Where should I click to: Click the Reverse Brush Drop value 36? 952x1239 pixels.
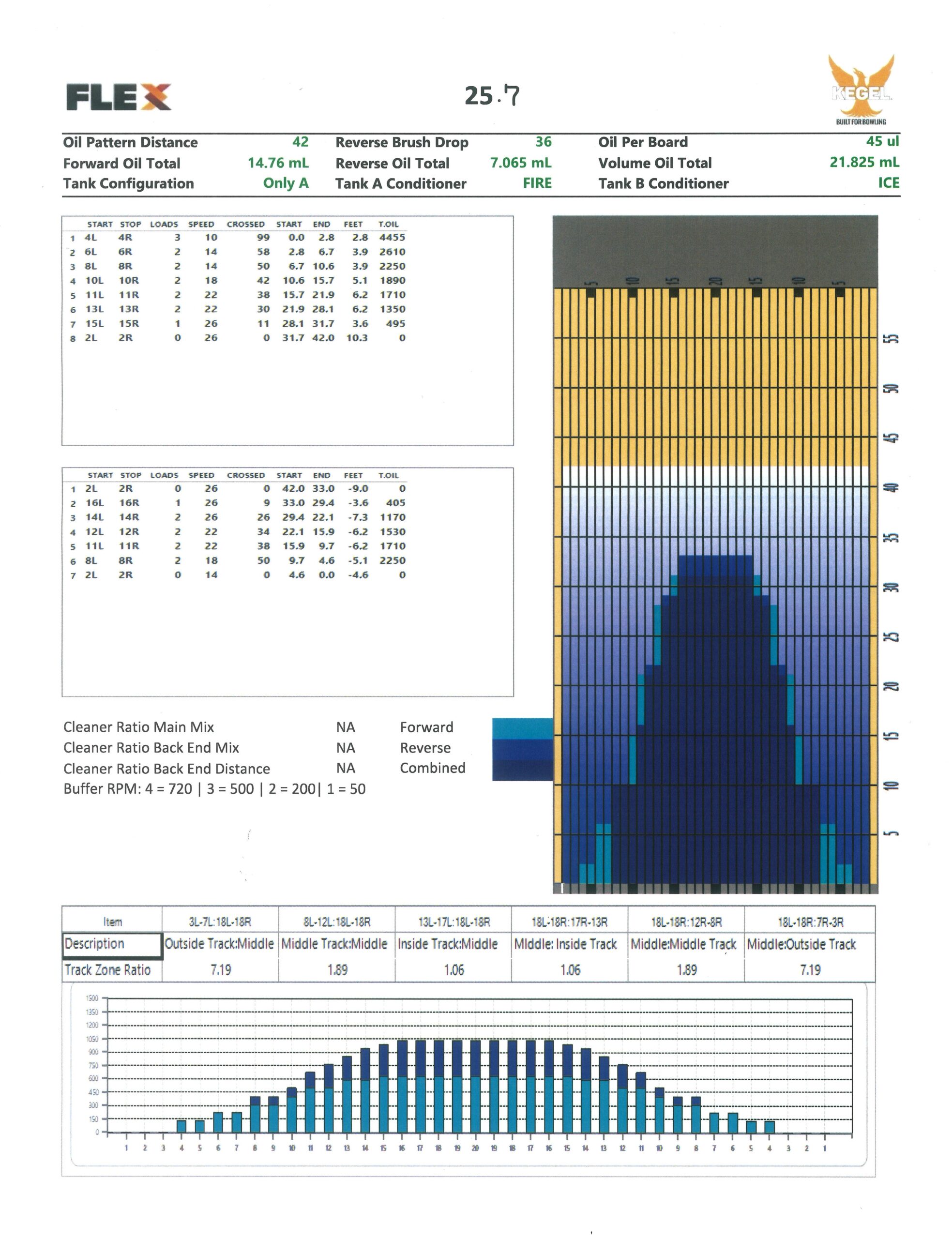click(x=544, y=142)
